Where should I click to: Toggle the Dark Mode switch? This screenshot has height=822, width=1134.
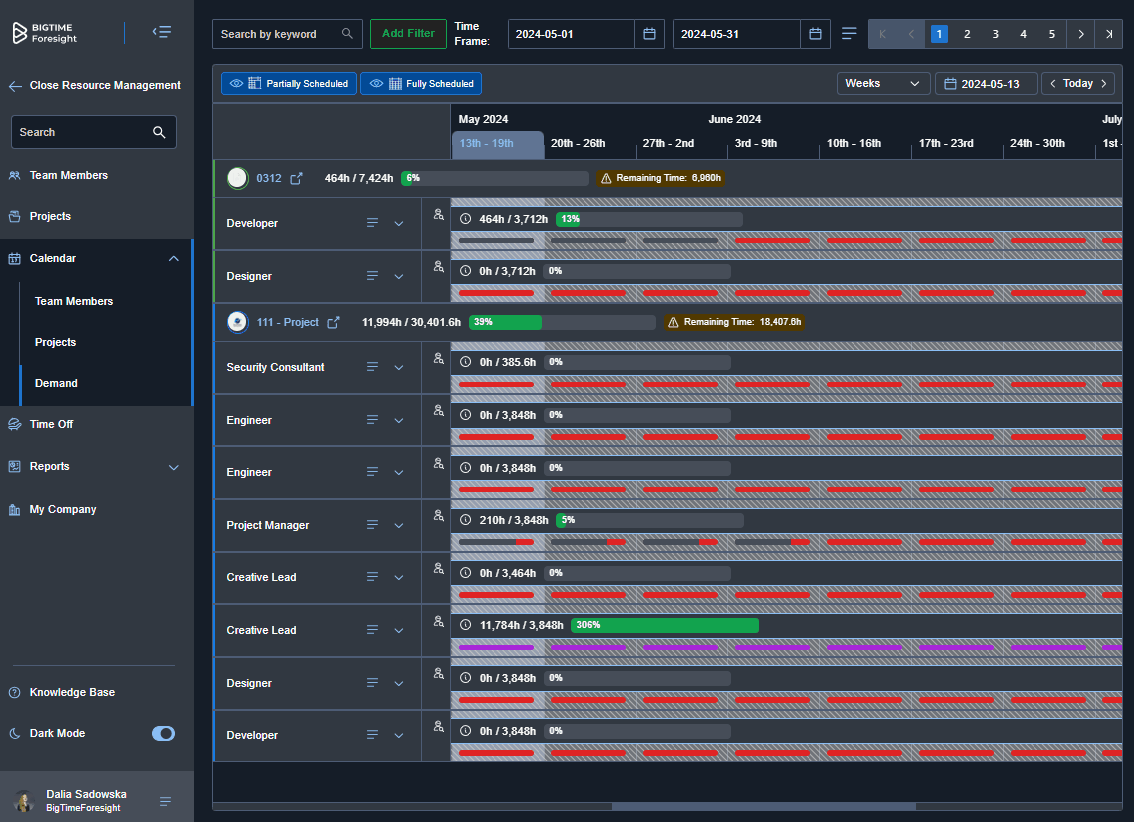[x=163, y=734]
